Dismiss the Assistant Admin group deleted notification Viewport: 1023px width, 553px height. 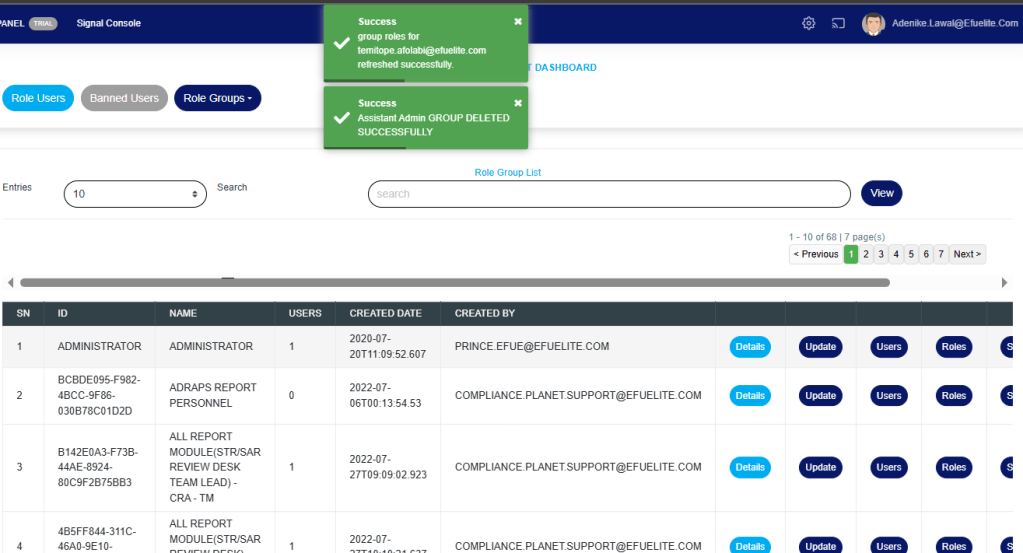[517, 103]
